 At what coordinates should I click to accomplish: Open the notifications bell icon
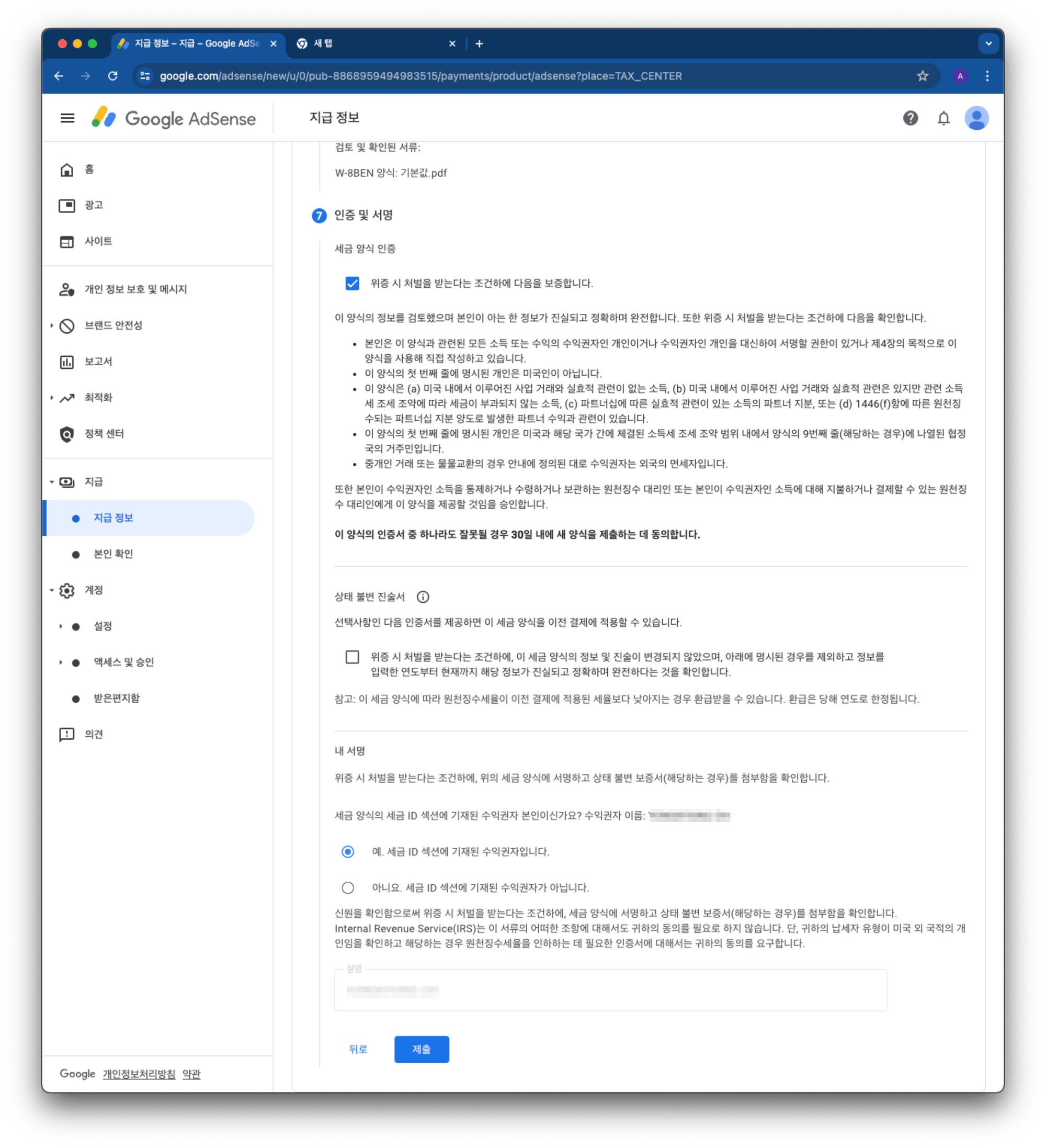pyautogui.click(x=943, y=118)
